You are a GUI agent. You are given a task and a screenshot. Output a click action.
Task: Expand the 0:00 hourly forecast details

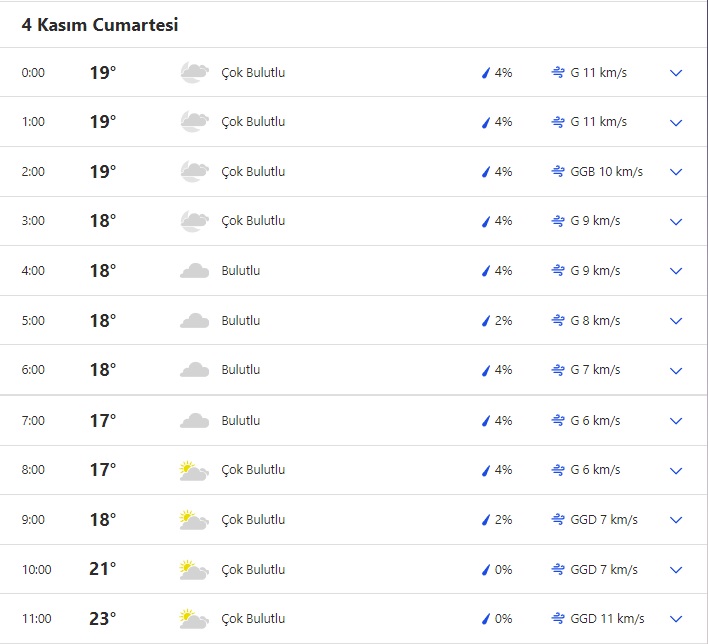[676, 73]
